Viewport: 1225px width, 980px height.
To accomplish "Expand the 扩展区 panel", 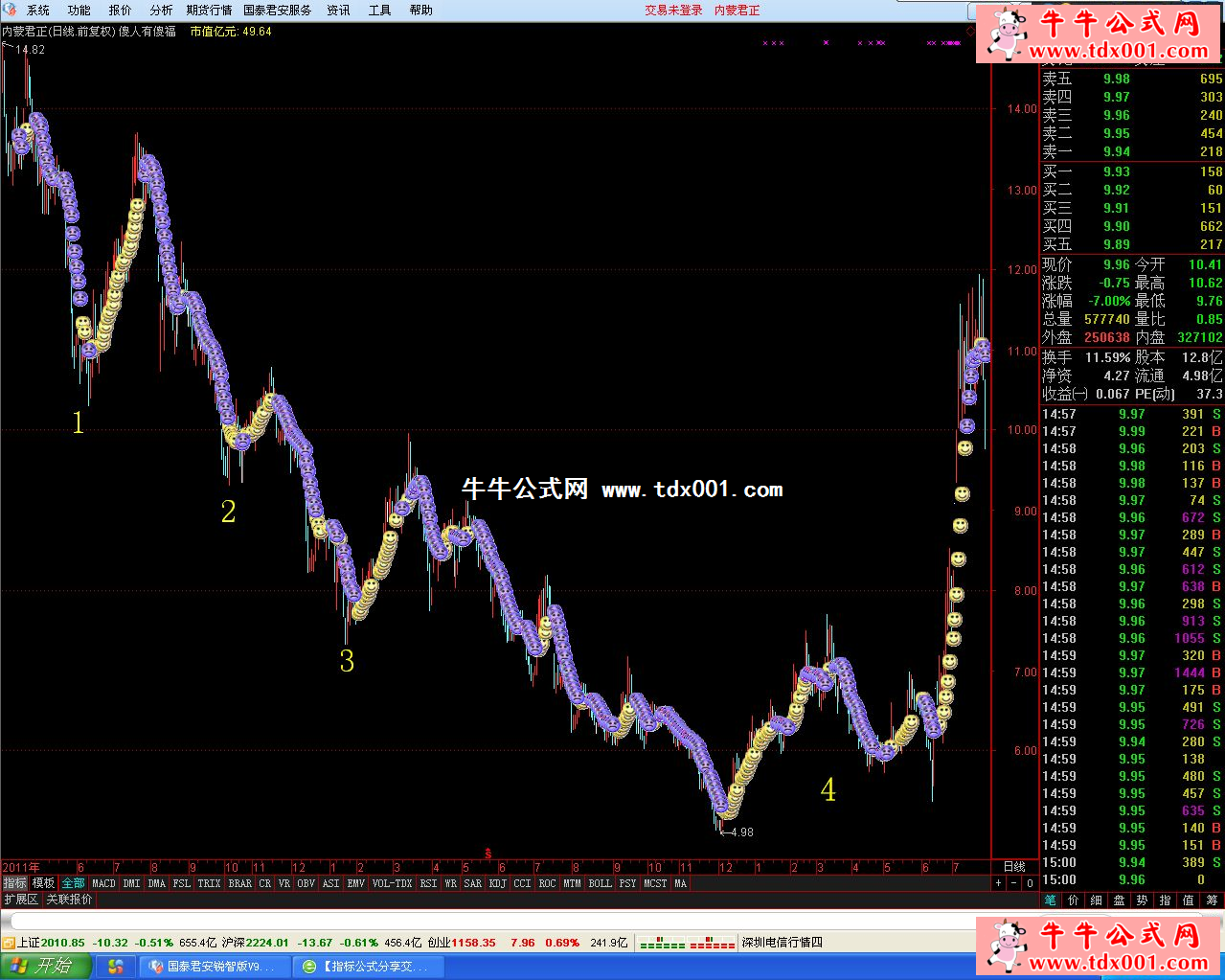I will (x=20, y=900).
